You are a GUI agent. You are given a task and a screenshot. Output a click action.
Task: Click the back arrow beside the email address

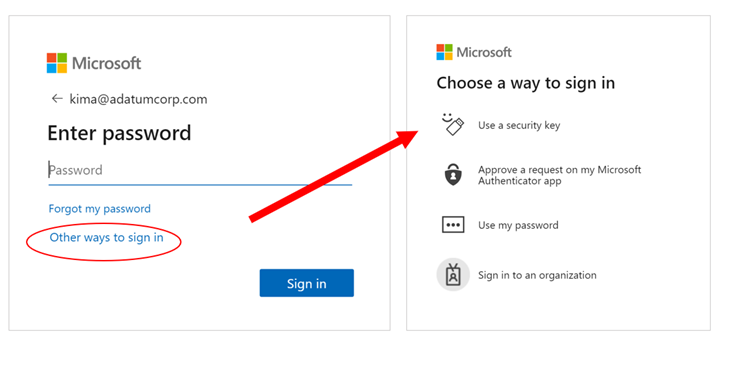coord(57,99)
